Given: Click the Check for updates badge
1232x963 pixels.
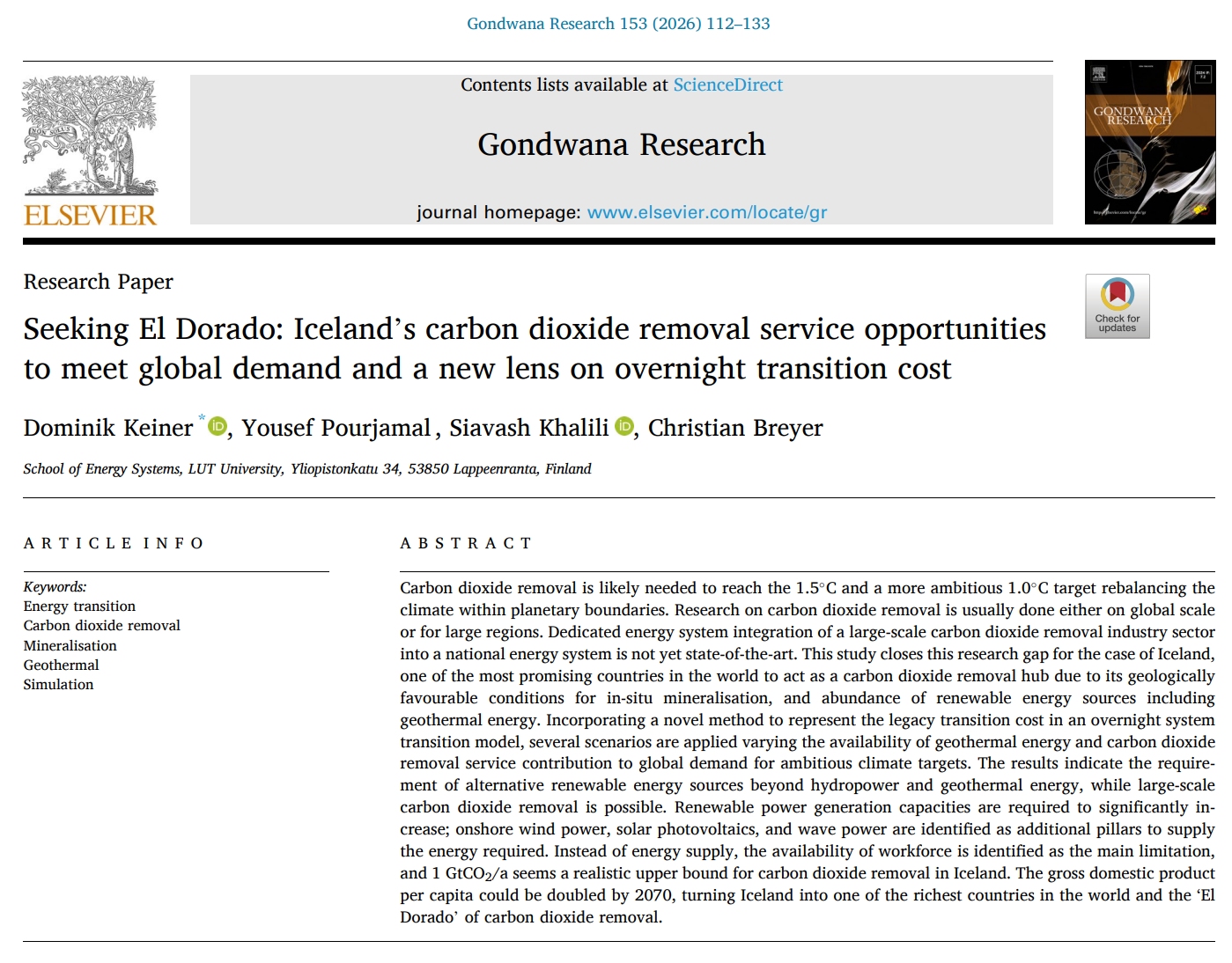Looking at the screenshot, I should click(x=1117, y=305).
